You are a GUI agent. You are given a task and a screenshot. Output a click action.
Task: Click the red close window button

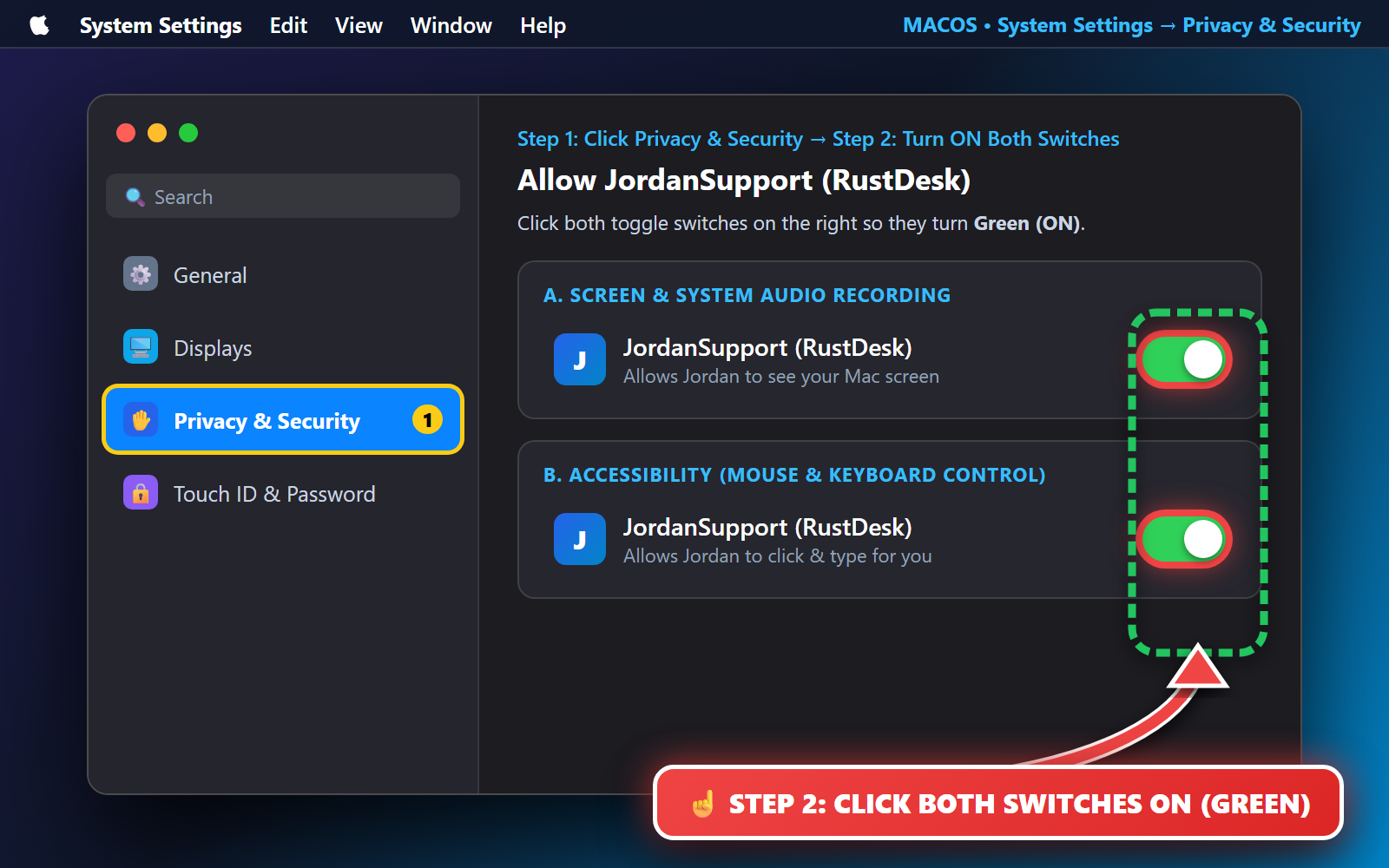pyautogui.click(x=126, y=133)
